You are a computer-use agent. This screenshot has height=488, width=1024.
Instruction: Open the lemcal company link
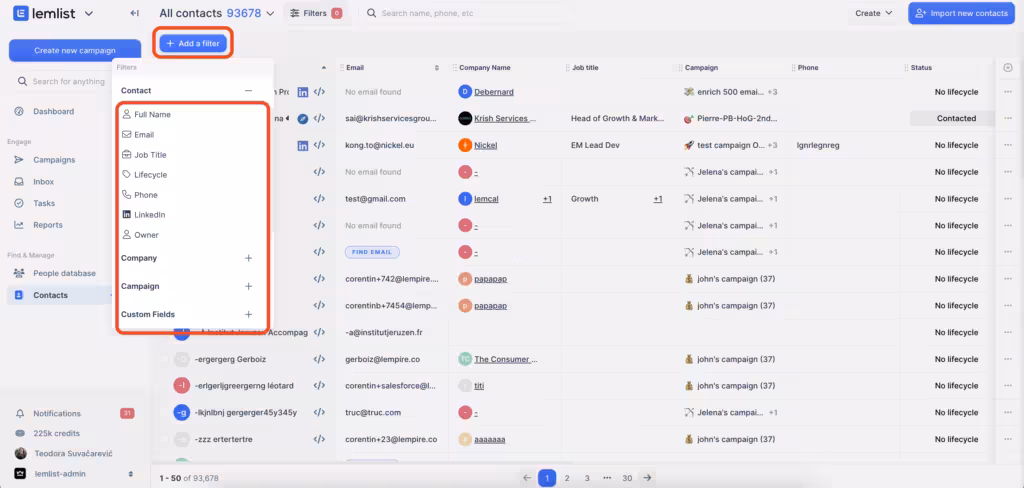[486, 199]
